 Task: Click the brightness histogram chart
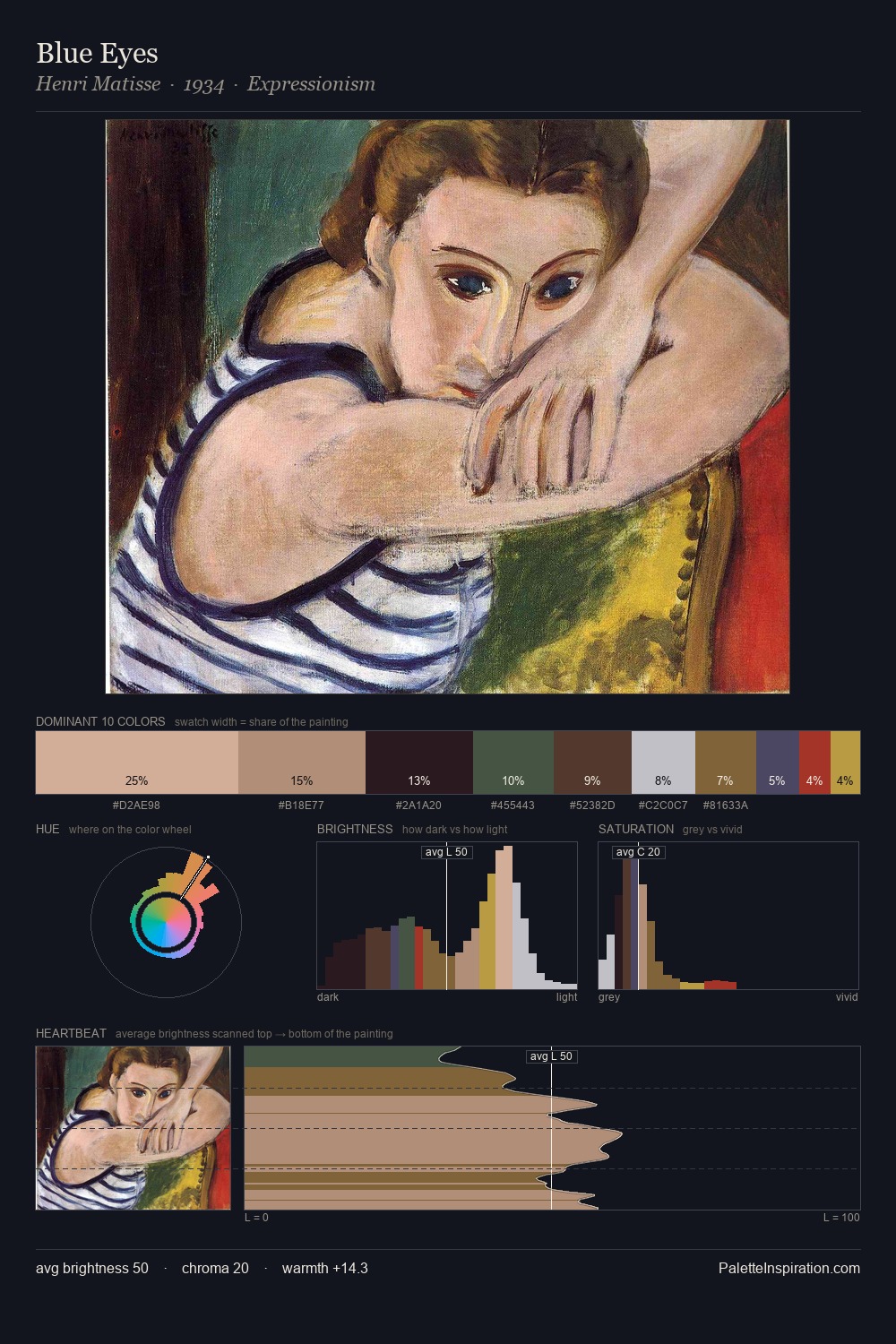[447, 916]
